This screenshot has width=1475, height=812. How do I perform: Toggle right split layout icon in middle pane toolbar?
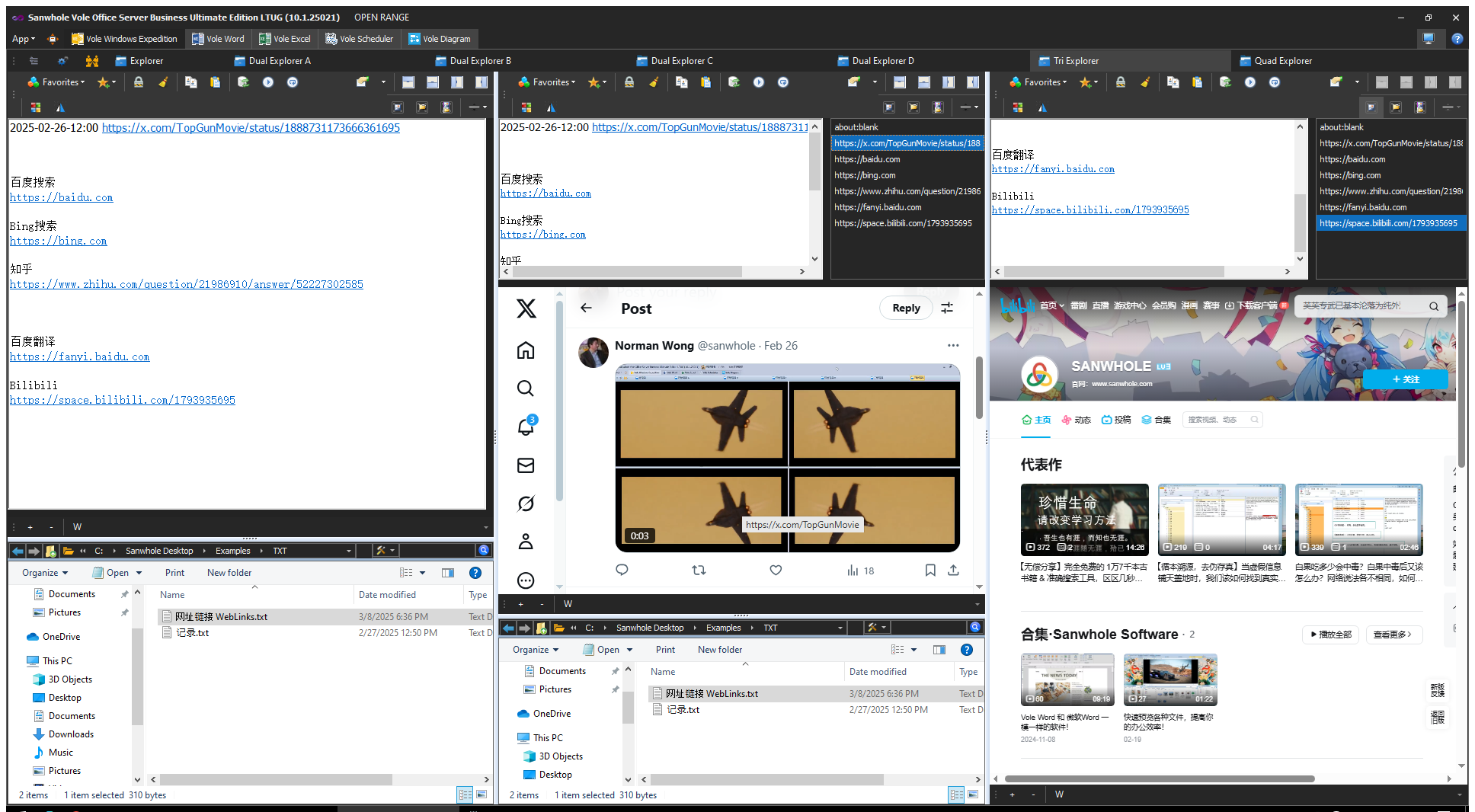tap(973, 82)
